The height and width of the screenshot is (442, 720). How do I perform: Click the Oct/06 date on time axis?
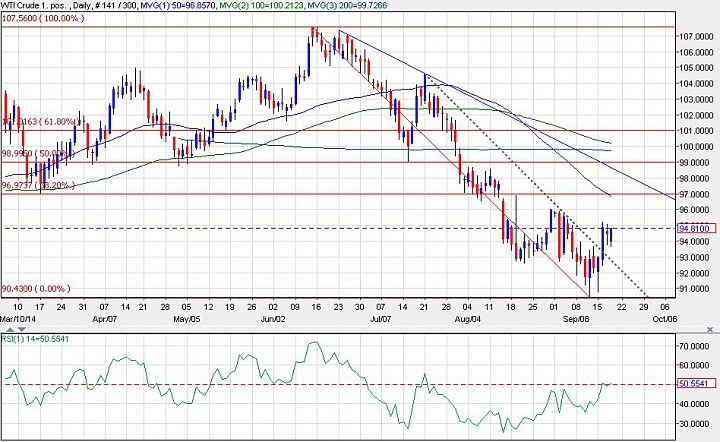click(x=665, y=322)
